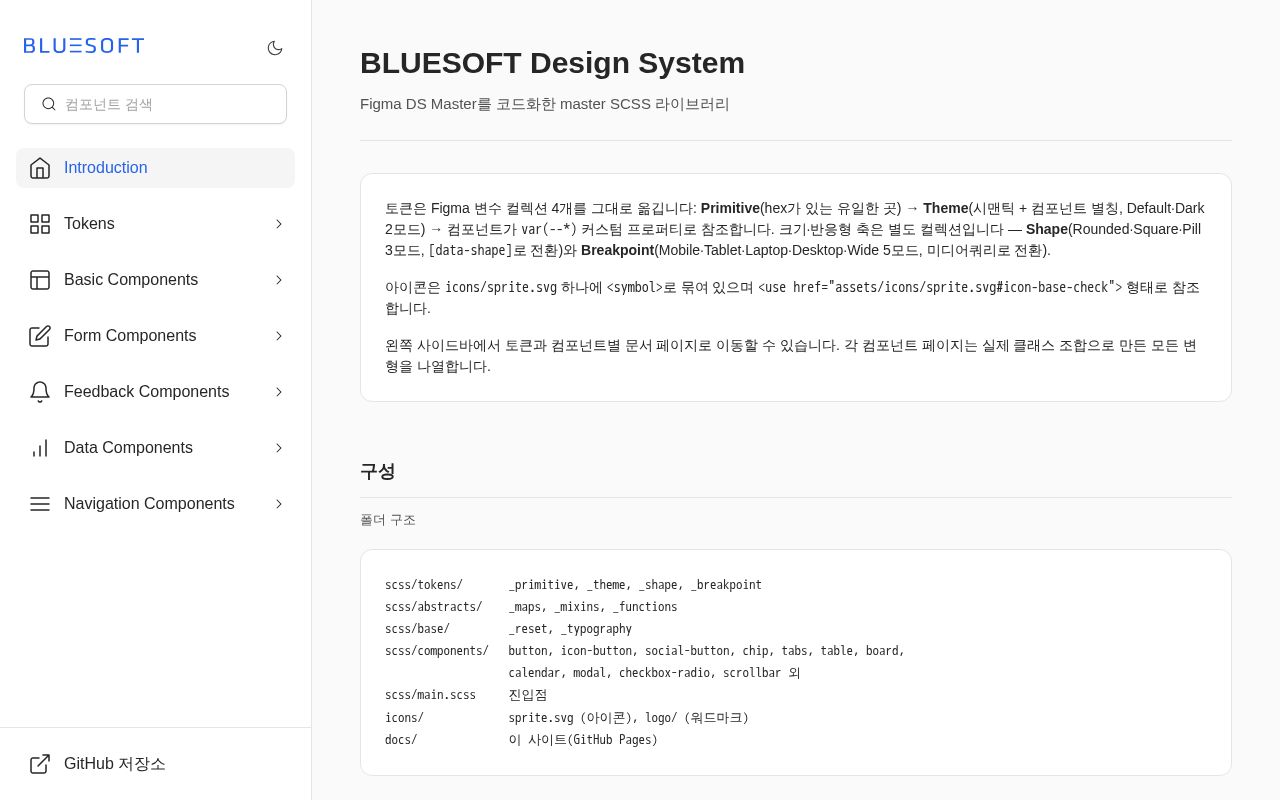
Task: Click the BLUESOFT Design System heading
Action: click(x=552, y=63)
